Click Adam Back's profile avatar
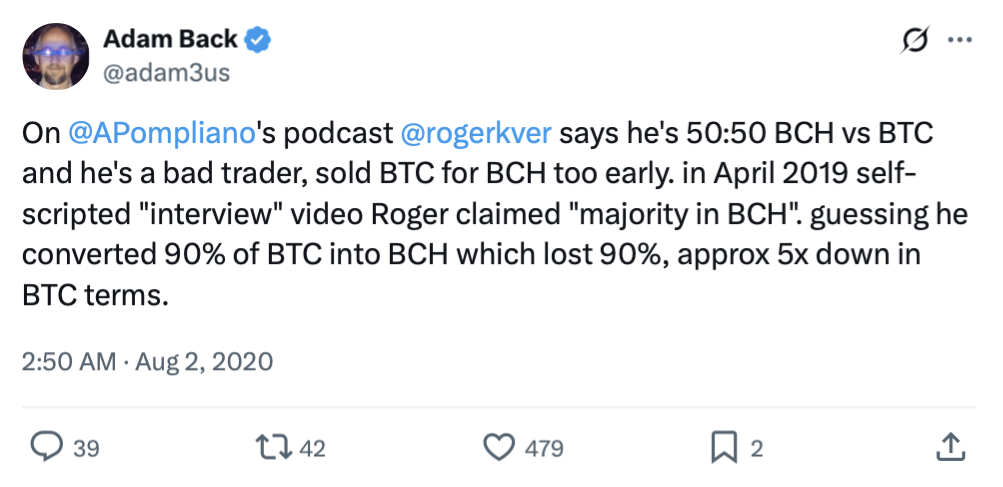 click(x=56, y=57)
